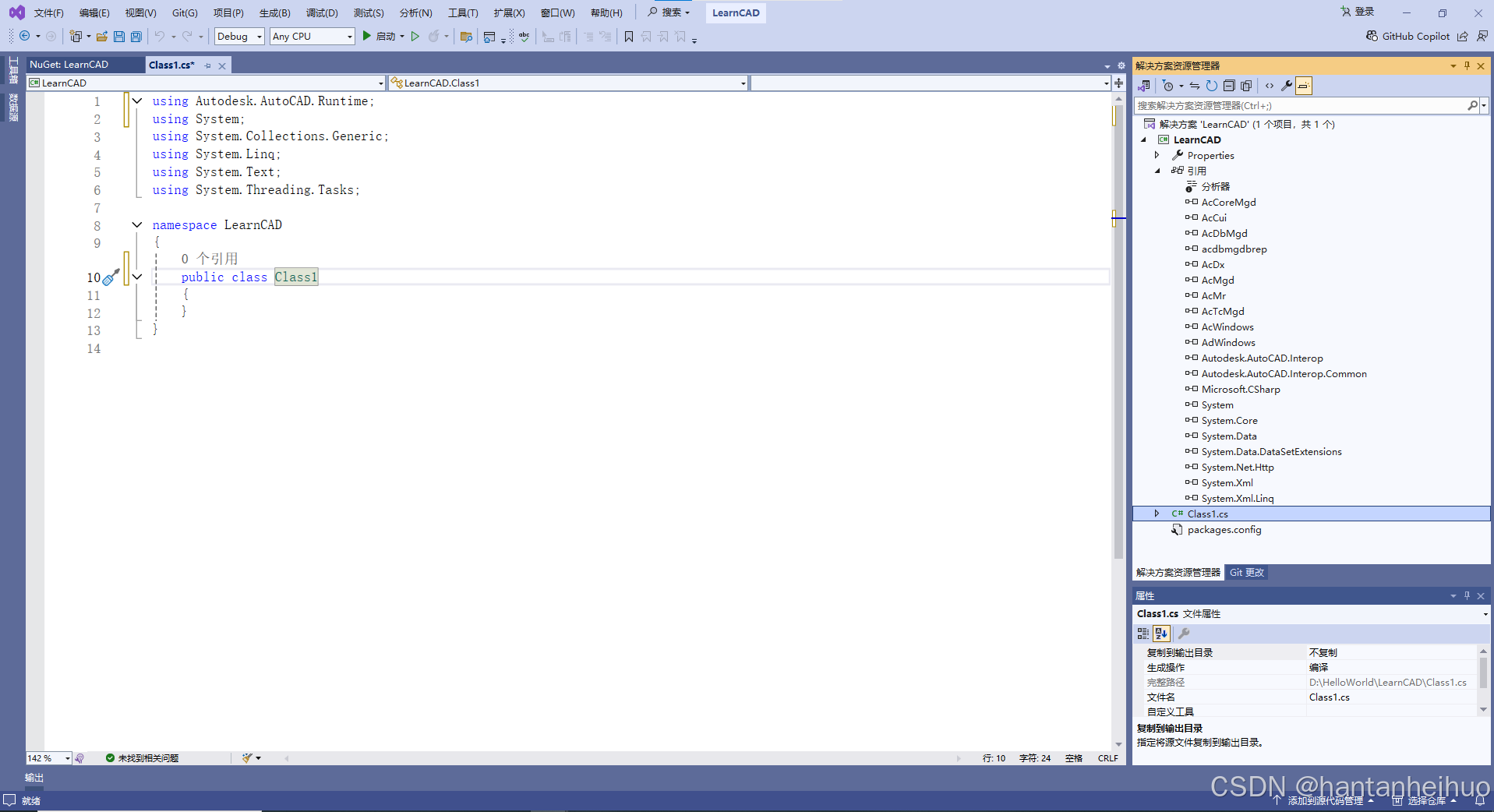Toggle Show All Files in Solution Explorer
Screen dimensions: 1494x812
click(1246, 86)
